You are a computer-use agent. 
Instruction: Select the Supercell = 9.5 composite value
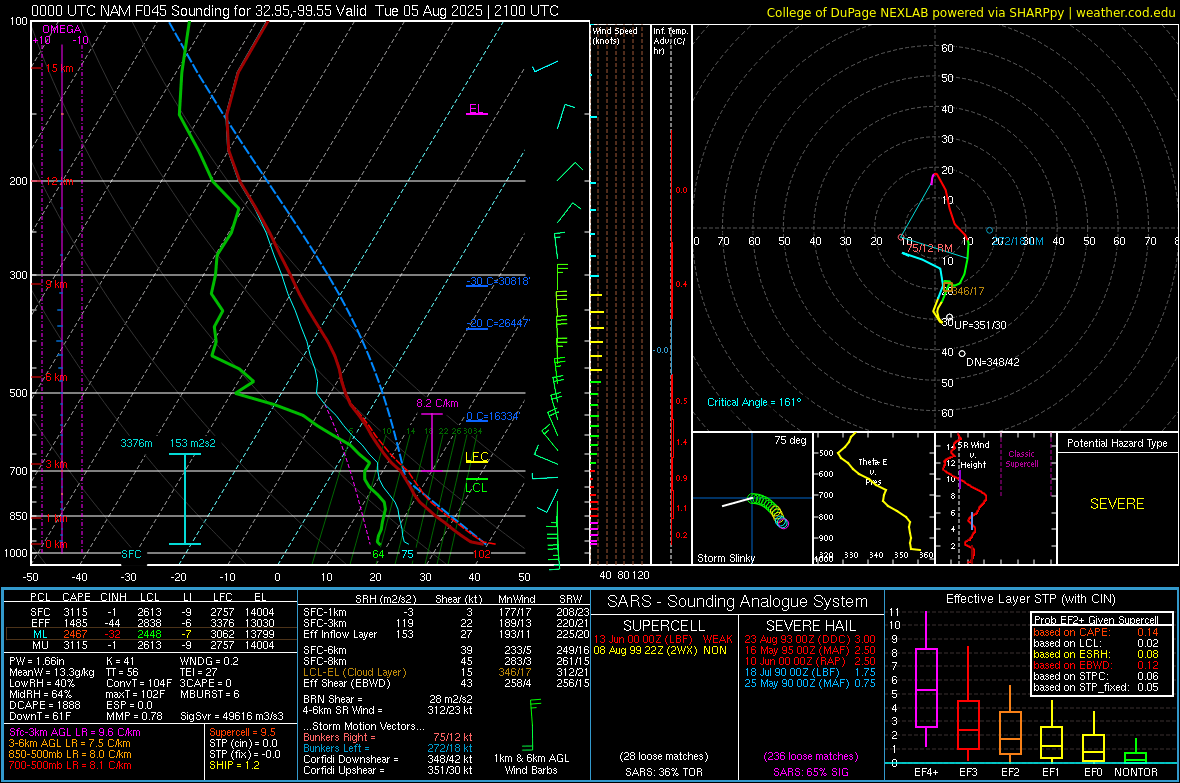coord(242,732)
